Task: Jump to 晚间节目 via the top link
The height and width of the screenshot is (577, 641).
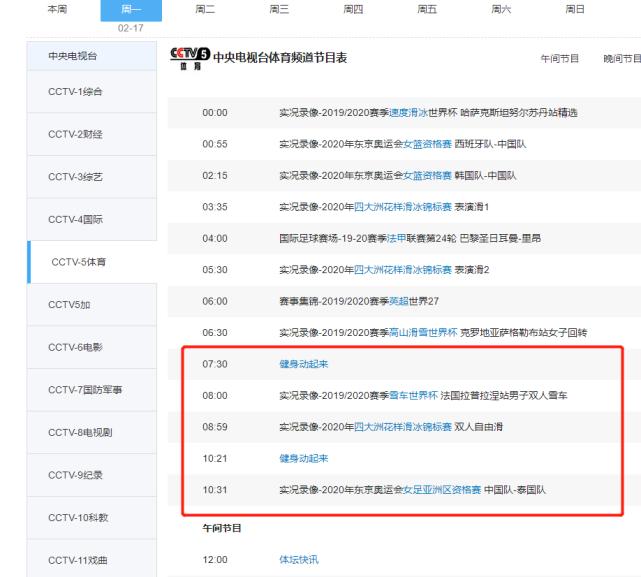Action: pos(622,58)
